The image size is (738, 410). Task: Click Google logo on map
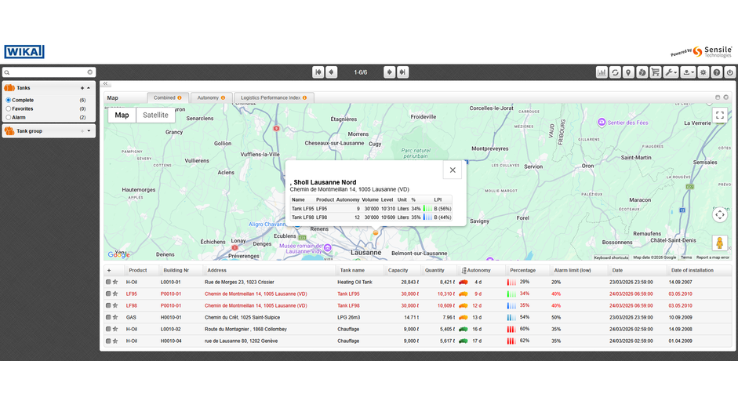point(119,255)
